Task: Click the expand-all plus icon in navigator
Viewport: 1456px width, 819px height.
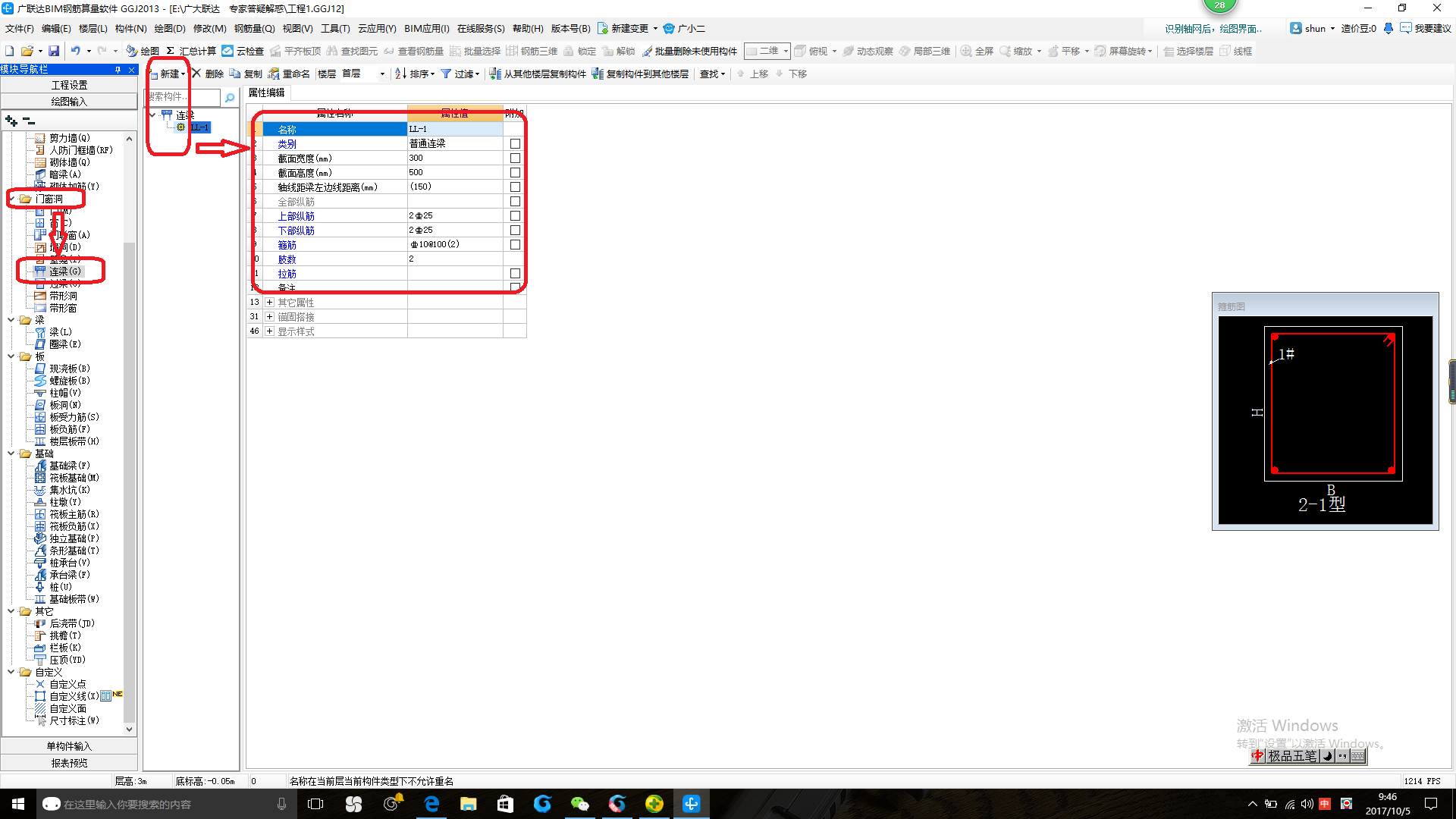Action: pos(11,121)
